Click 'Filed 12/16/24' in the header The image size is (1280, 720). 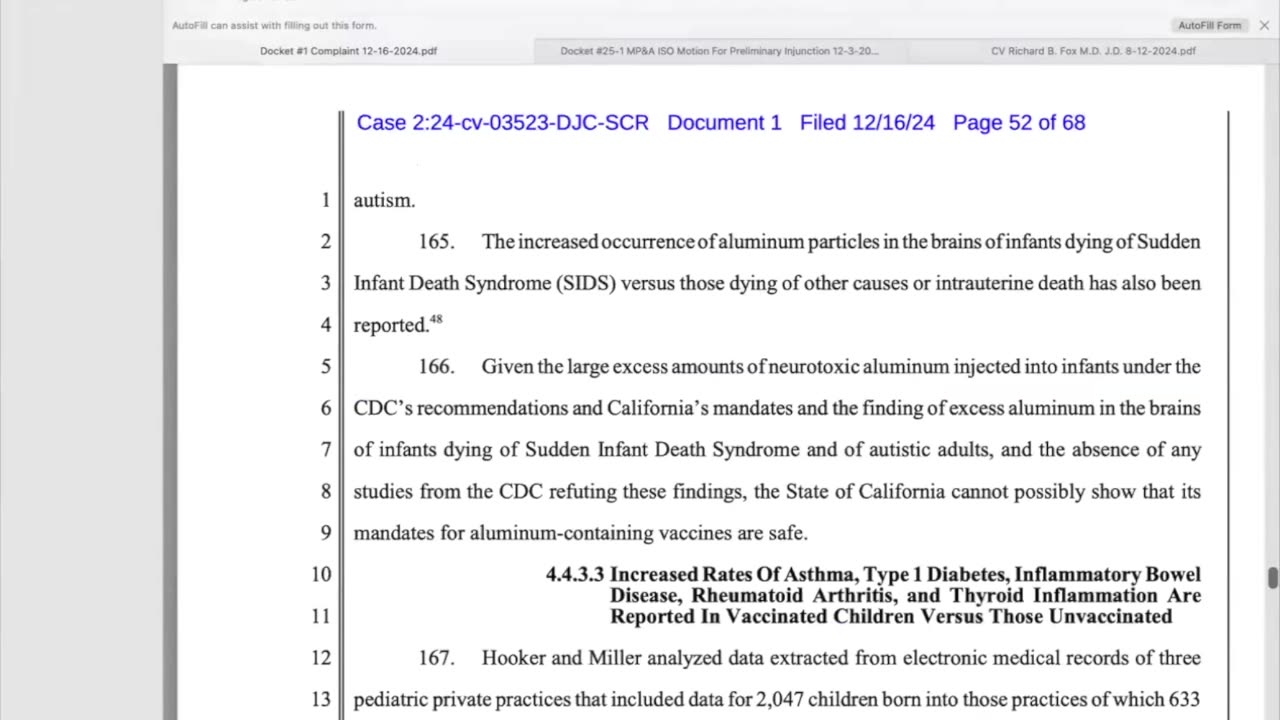tap(867, 123)
